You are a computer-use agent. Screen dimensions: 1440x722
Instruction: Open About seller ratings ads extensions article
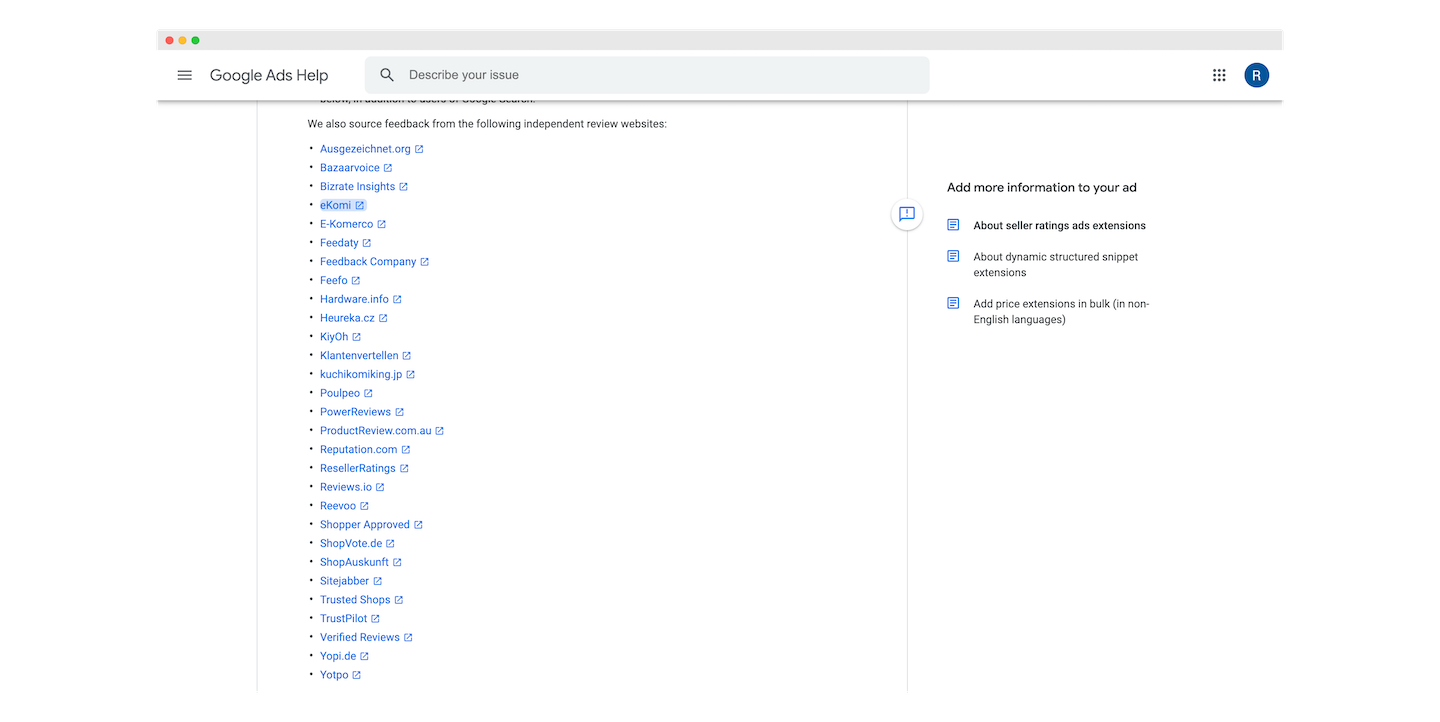(x=1059, y=226)
